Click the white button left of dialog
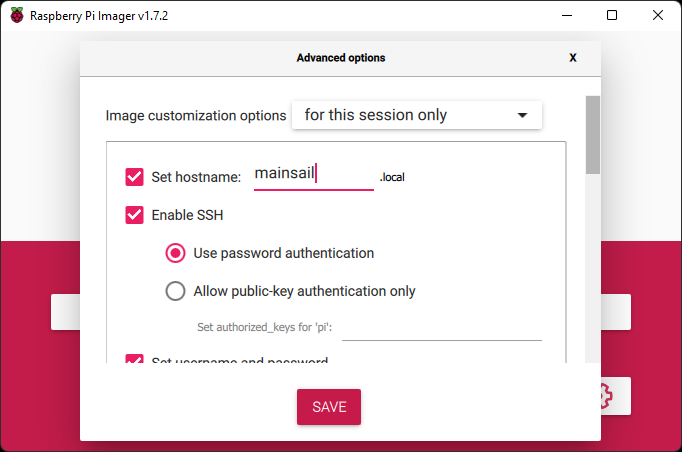Viewport: 682px width, 452px height. point(66,312)
